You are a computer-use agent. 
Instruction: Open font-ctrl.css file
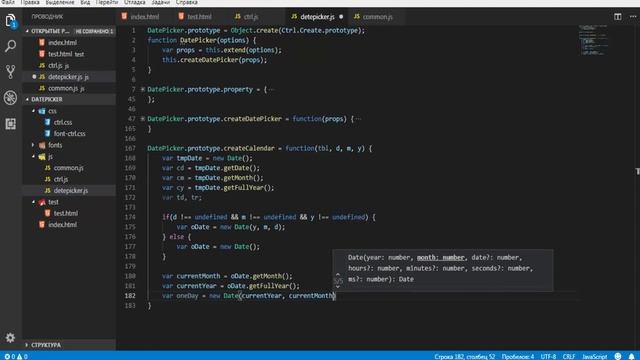[69, 133]
